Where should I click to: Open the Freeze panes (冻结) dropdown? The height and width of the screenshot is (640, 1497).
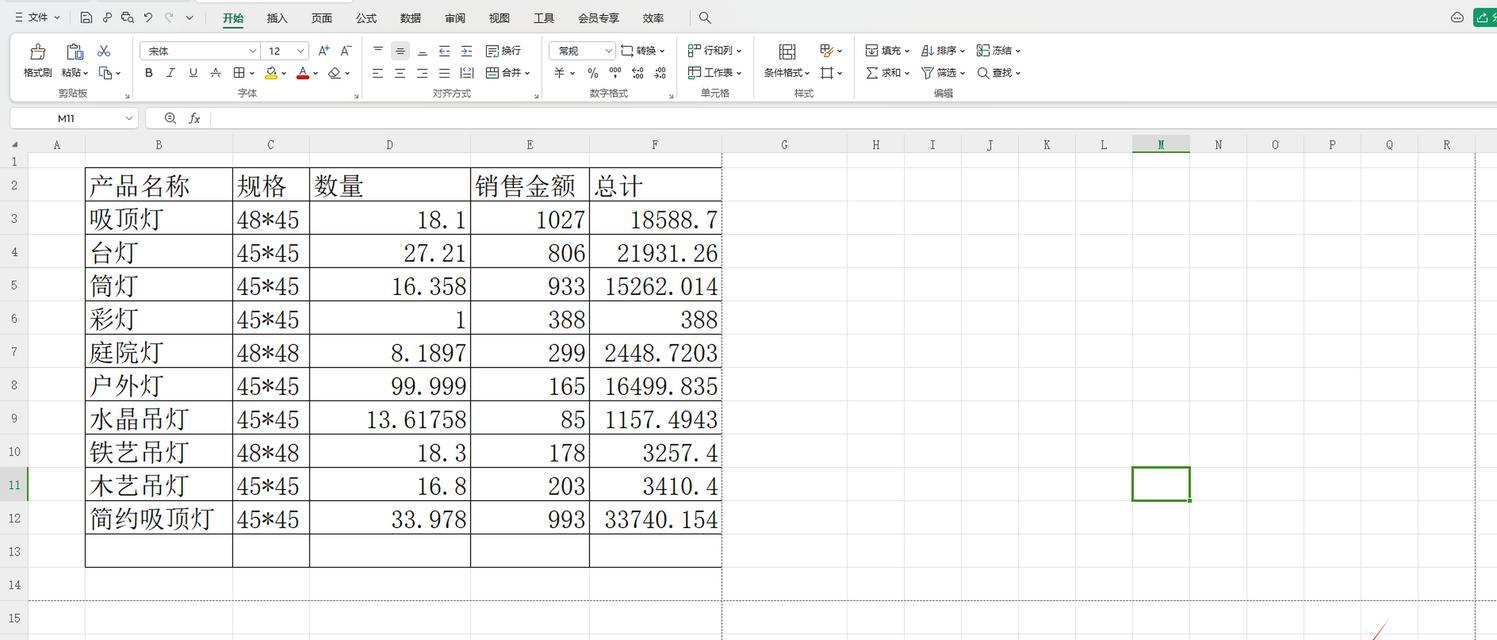tap(999, 50)
